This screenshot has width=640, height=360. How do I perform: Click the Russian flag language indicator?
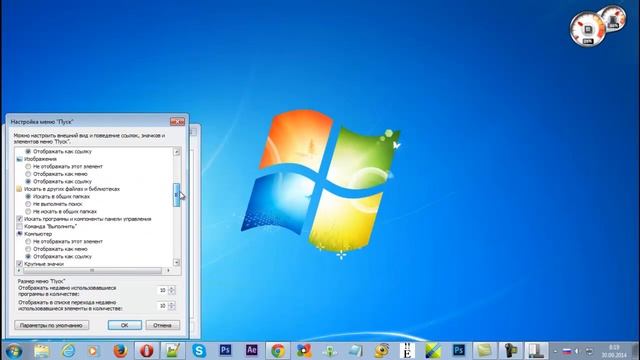point(567,351)
